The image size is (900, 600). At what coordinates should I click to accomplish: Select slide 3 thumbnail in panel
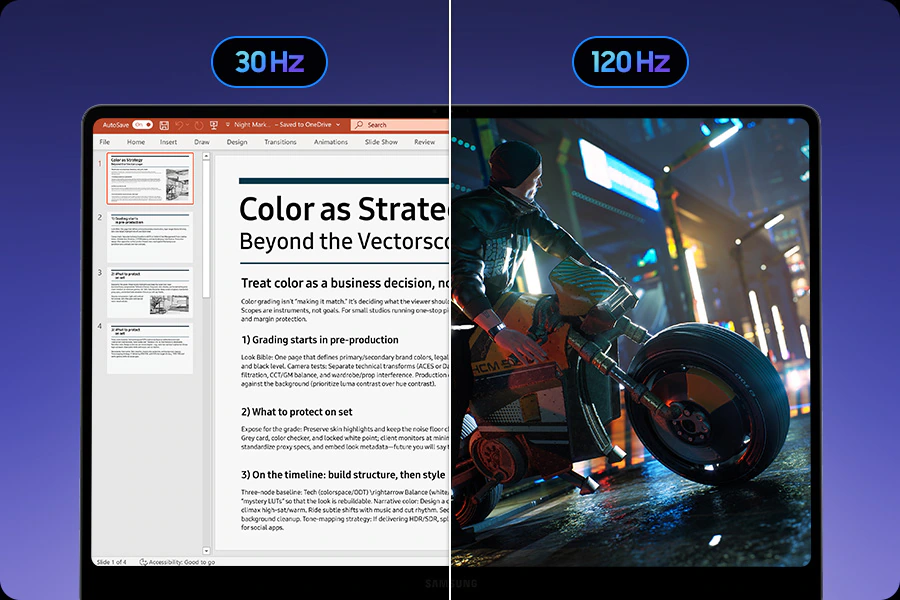pyautogui.click(x=150, y=292)
